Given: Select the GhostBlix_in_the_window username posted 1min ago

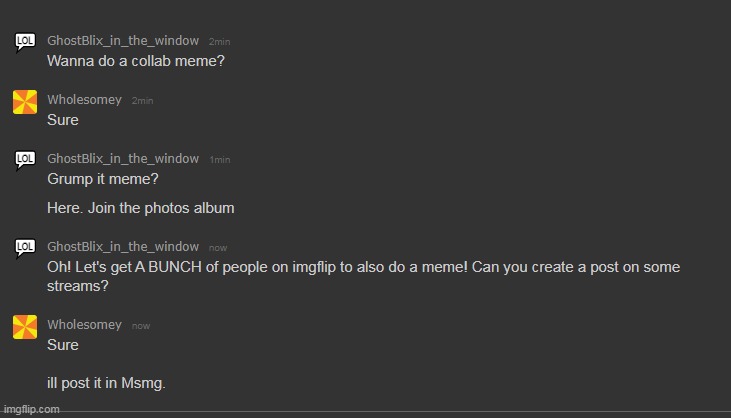Looking at the screenshot, I should (x=123, y=159).
